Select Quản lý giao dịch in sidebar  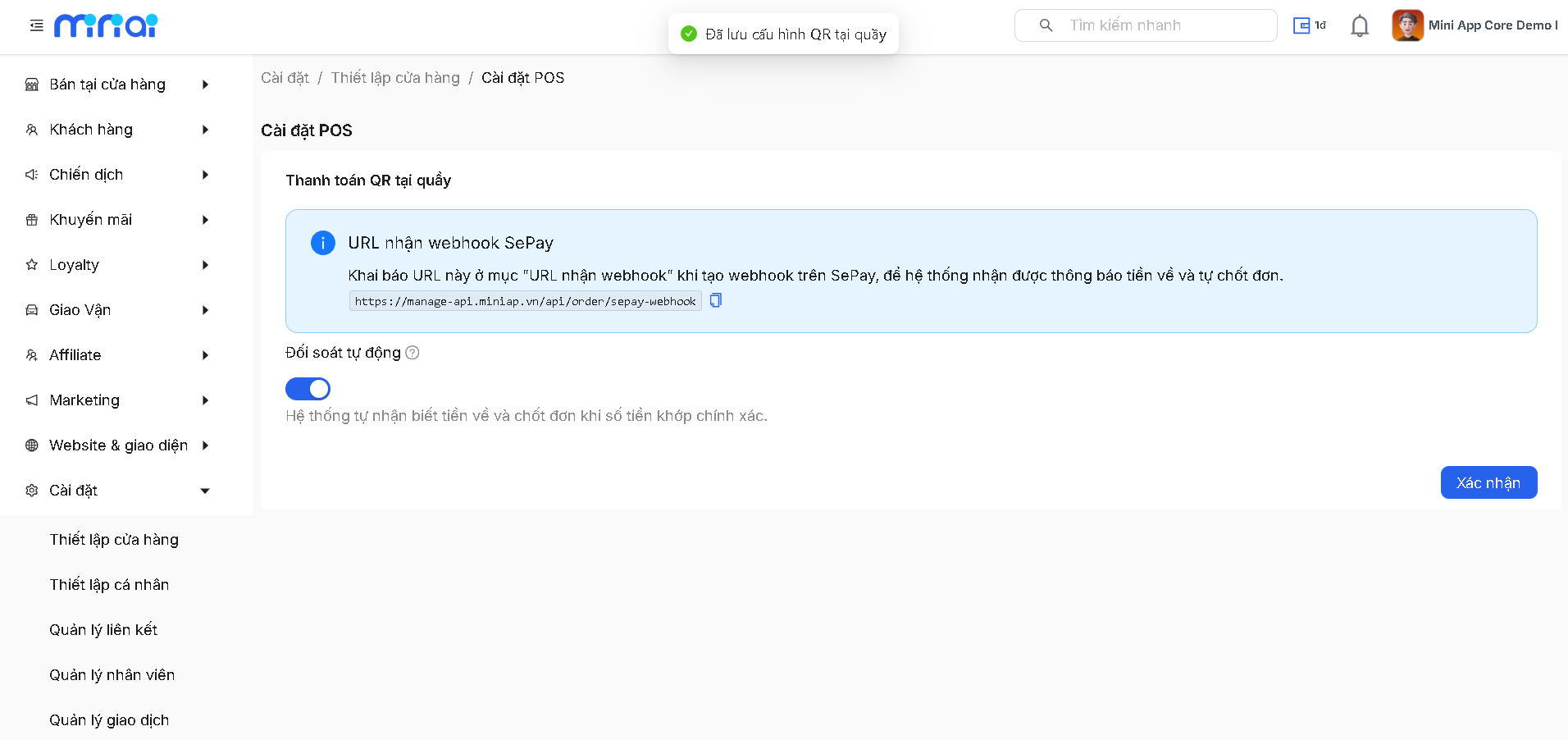pyautogui.click(x=109, y=720)
